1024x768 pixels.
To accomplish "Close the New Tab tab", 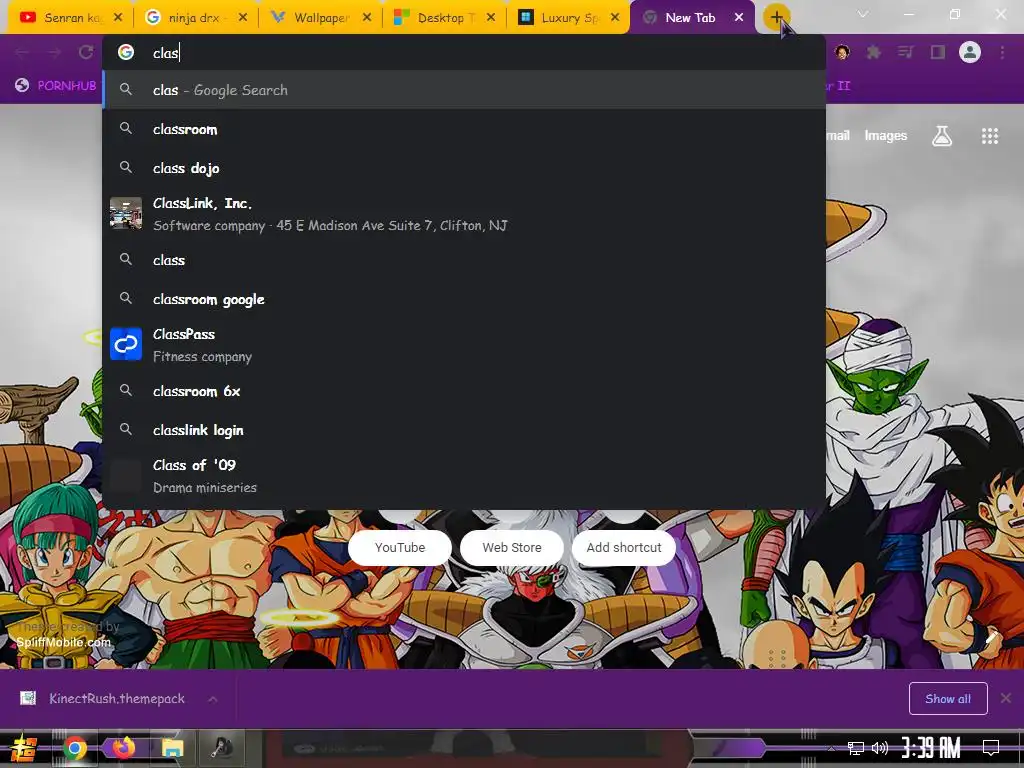I will point(739,18).
